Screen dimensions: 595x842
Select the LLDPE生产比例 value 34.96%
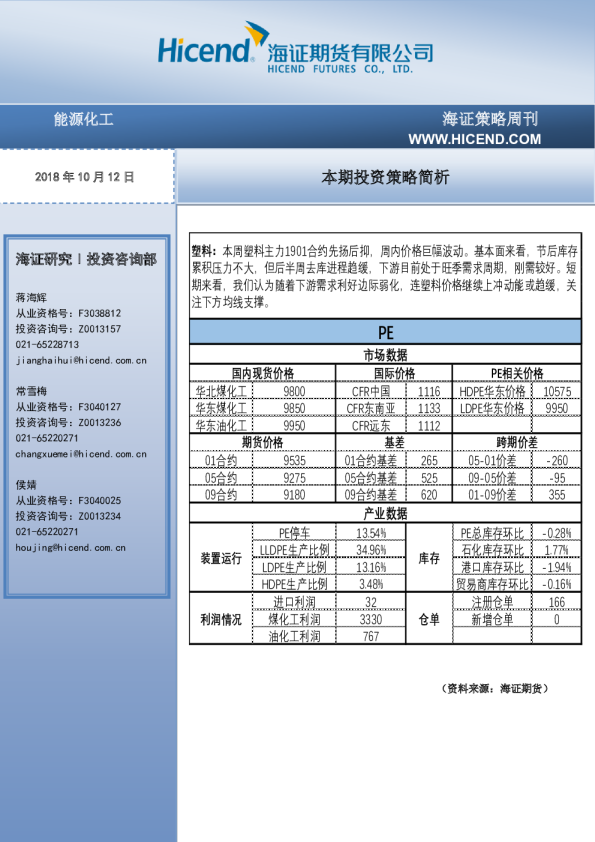coord(371,550)
